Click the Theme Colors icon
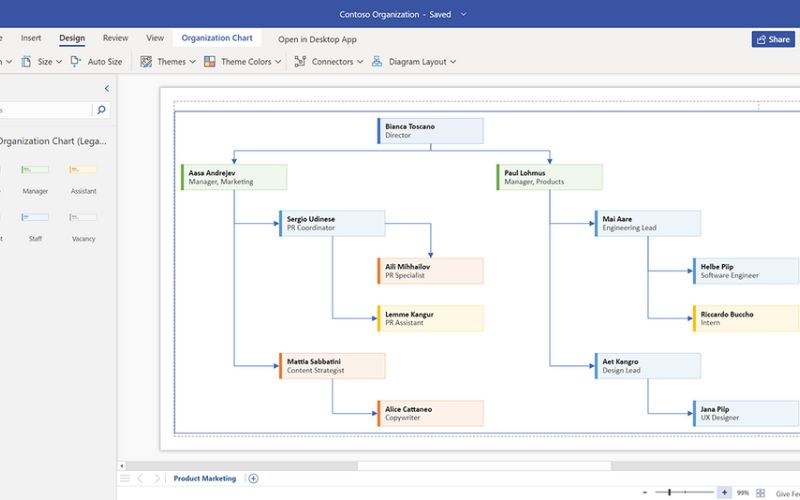Viewport: 800px width, 500px height. (210, 62)
